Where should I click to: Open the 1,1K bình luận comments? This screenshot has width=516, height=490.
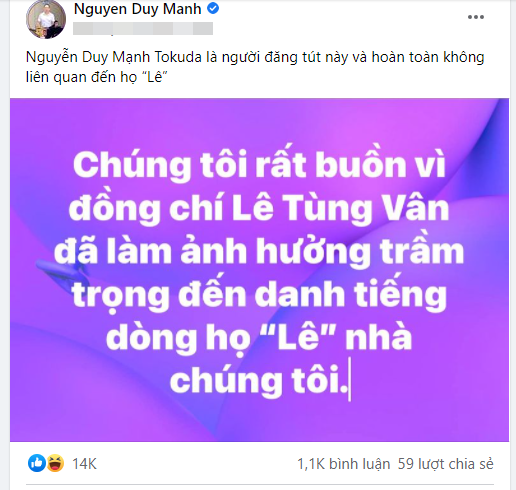pos(343,464)
